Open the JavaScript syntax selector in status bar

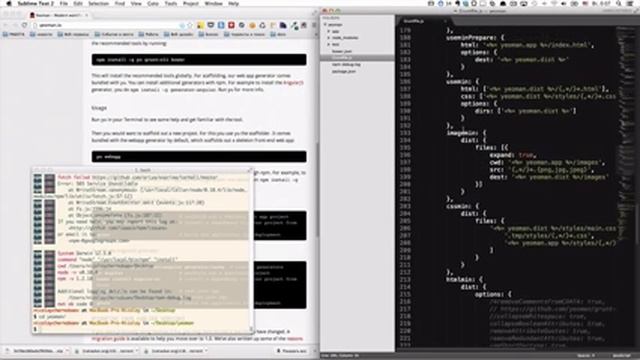621,356
